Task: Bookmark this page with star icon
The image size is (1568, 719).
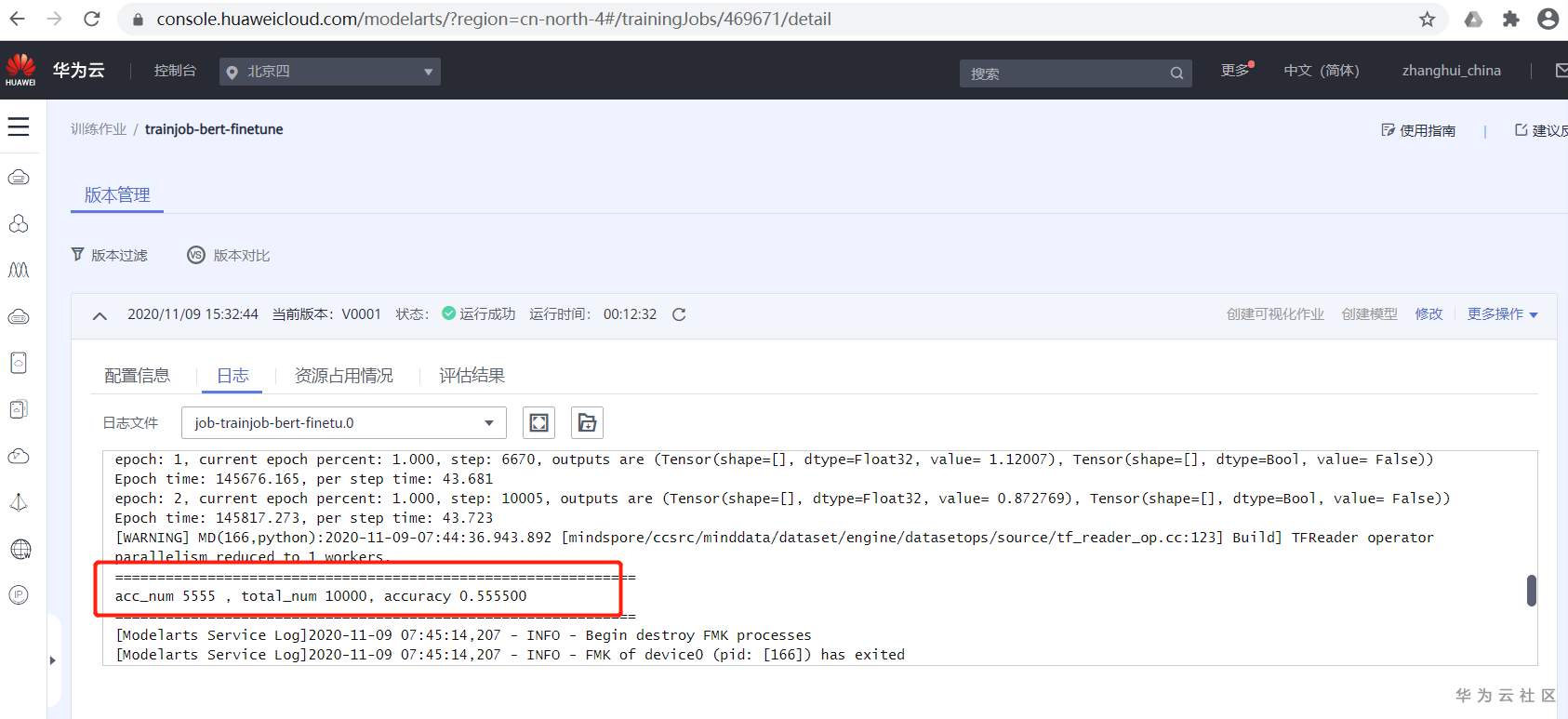Action: (x=1427, y=20)
